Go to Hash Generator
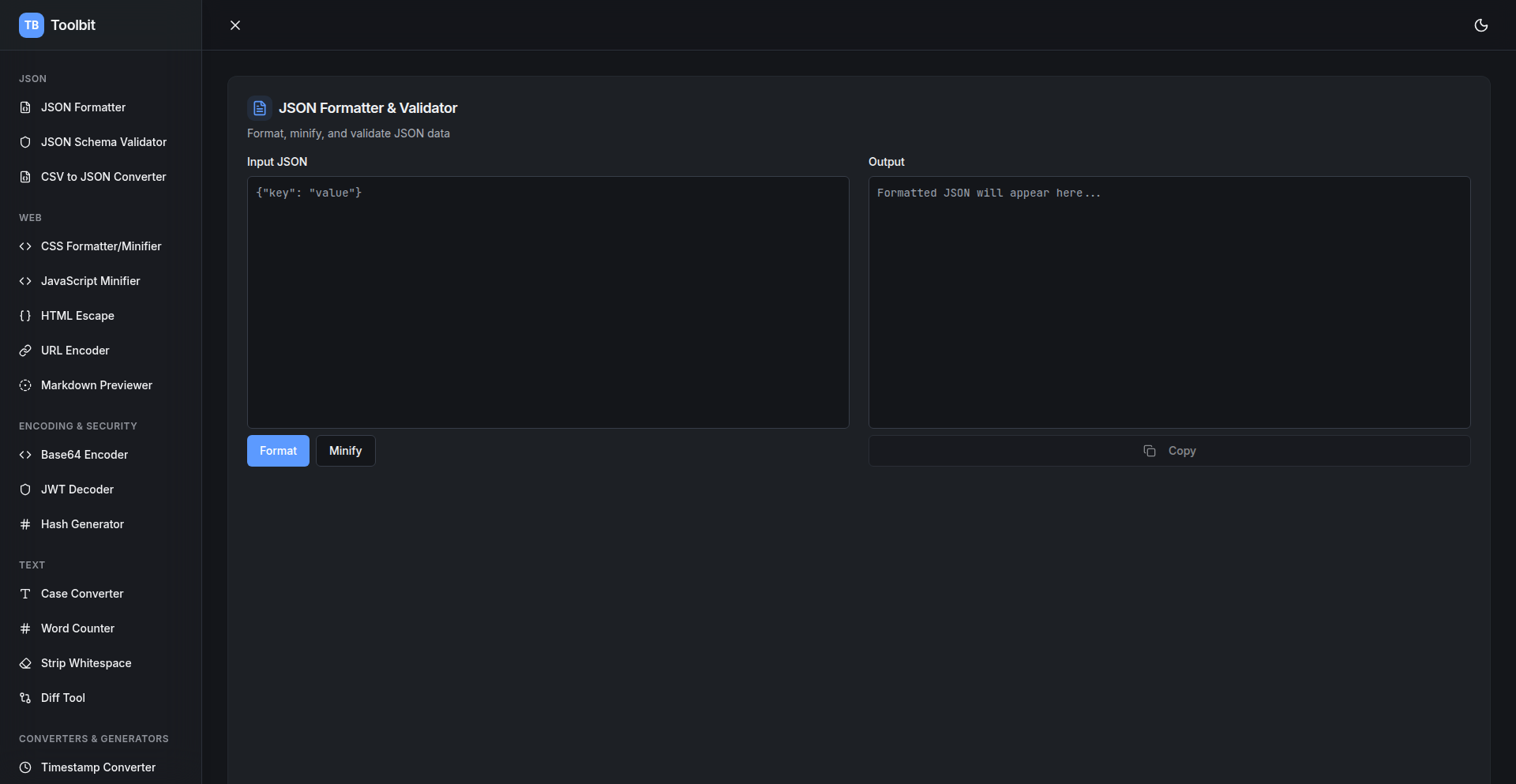Image resolution: width=1516 pixels, height=784 pixels. [x=100, y=524]
